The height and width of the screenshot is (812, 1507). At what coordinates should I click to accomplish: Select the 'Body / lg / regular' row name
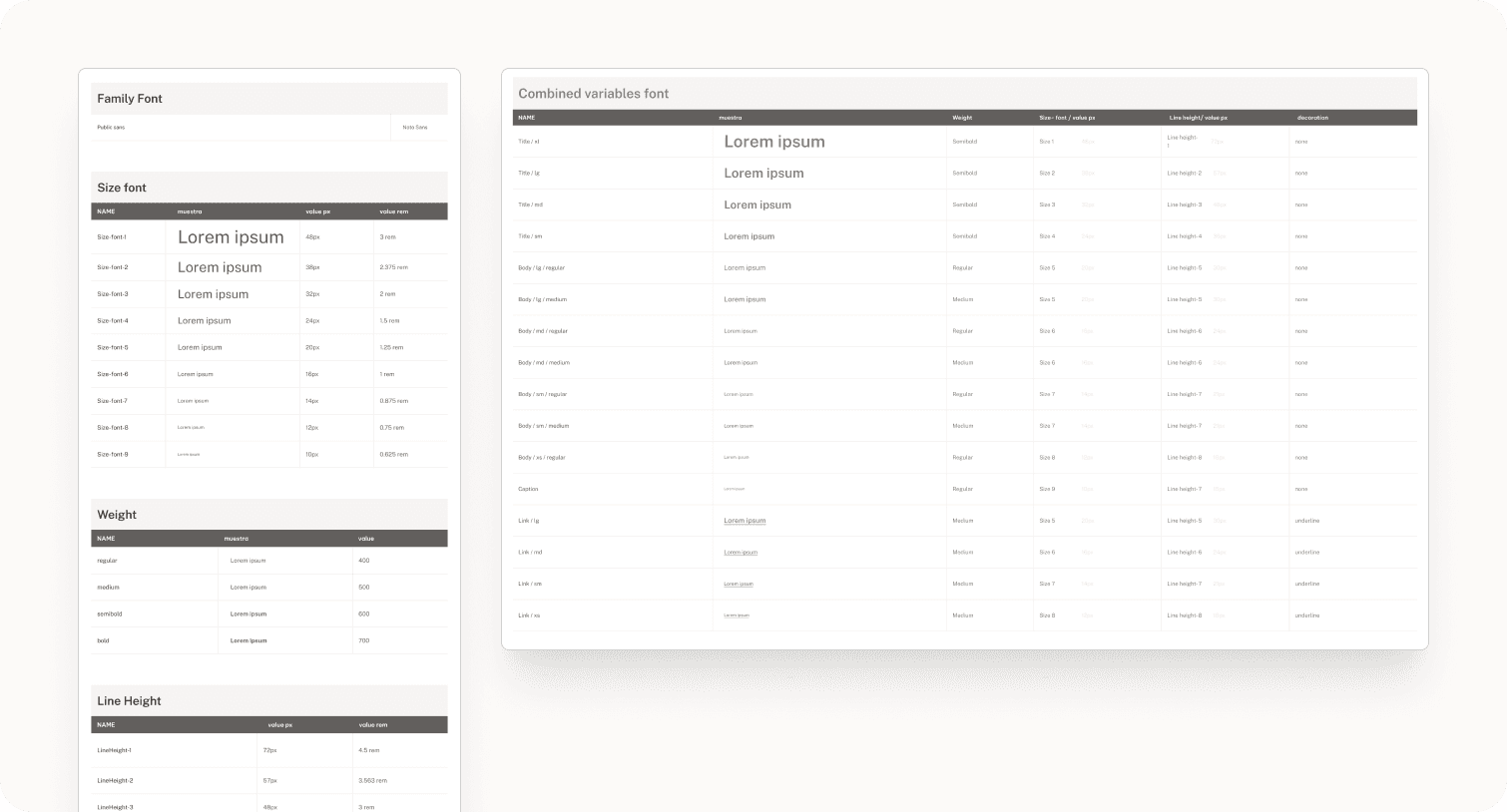tap(541, 268)
